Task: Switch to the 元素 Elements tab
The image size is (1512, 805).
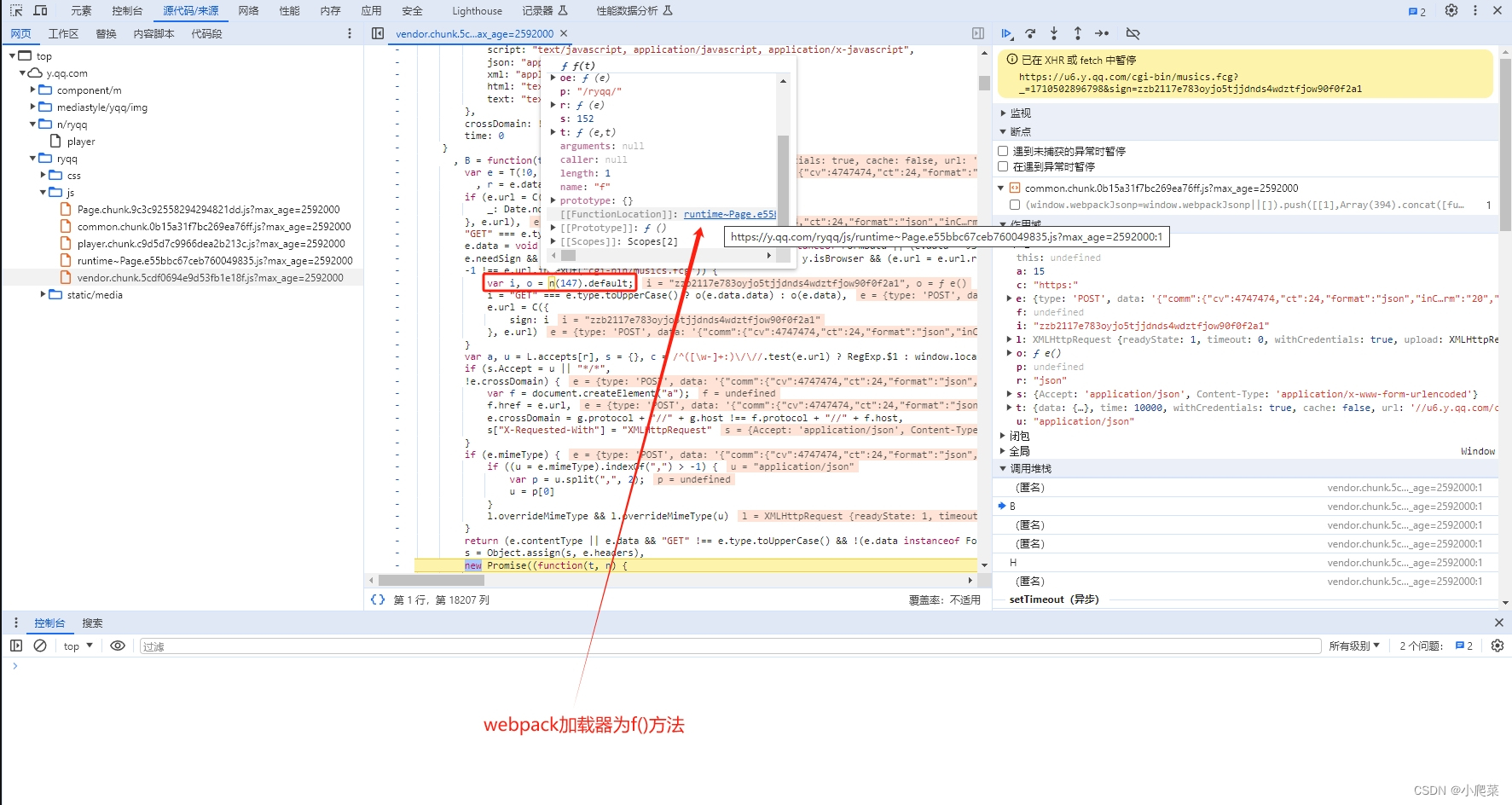Action: 81,11
